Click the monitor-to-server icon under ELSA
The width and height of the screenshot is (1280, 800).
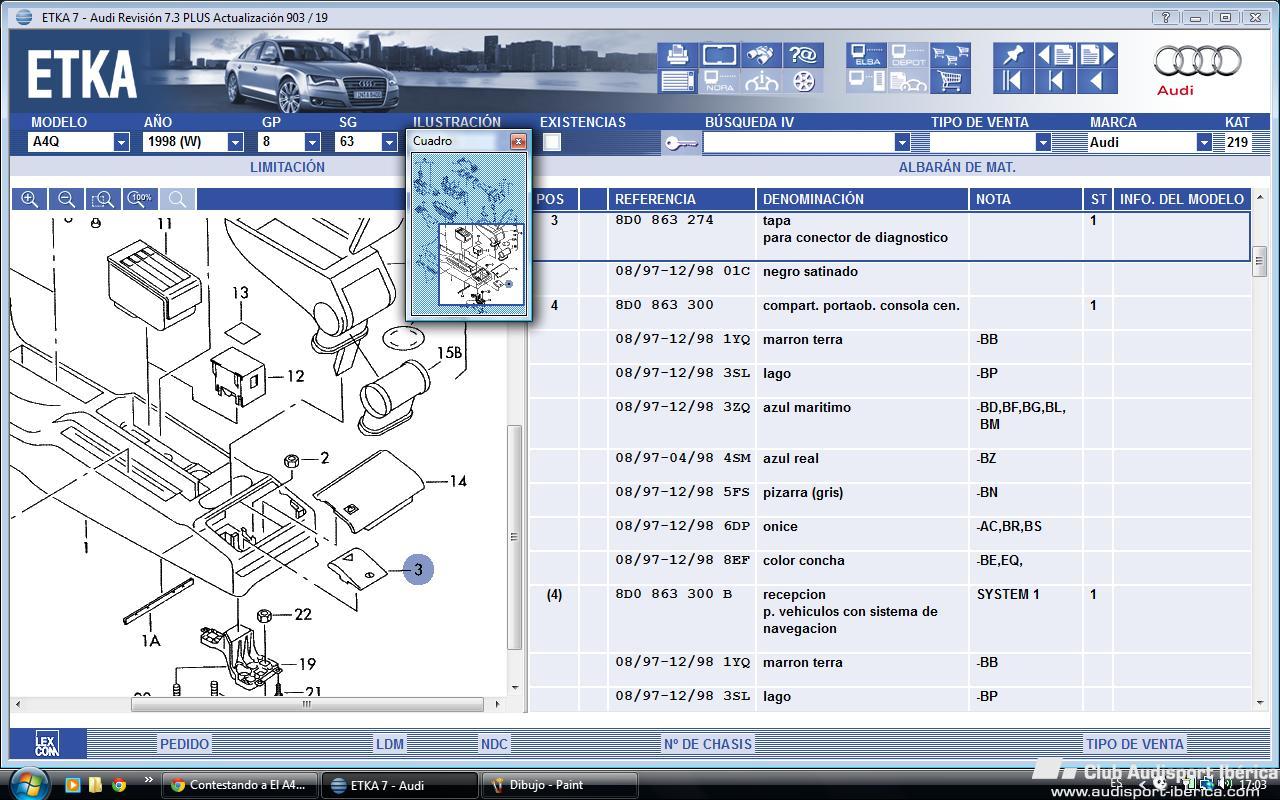866,82
